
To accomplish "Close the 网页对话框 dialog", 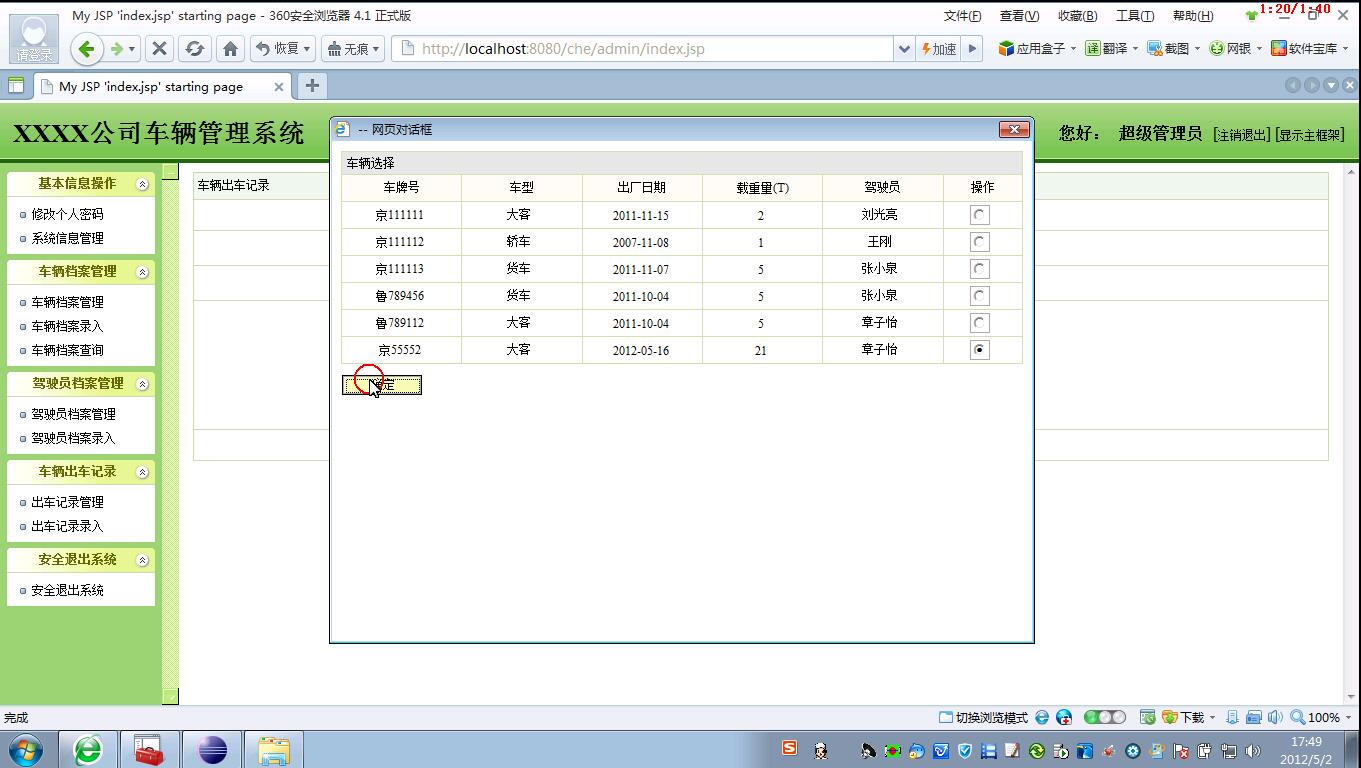I will click(1014, 129).
